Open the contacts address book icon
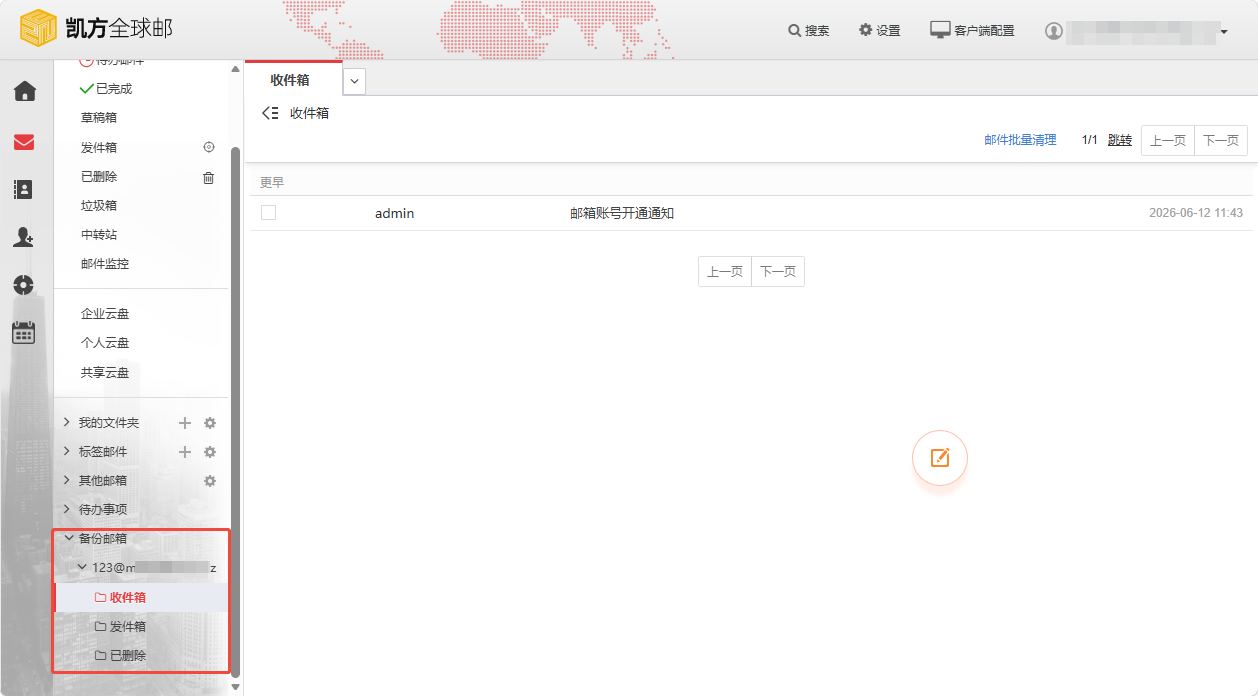This screenshot has height=696, width=1258. click(x=24, y=189)
